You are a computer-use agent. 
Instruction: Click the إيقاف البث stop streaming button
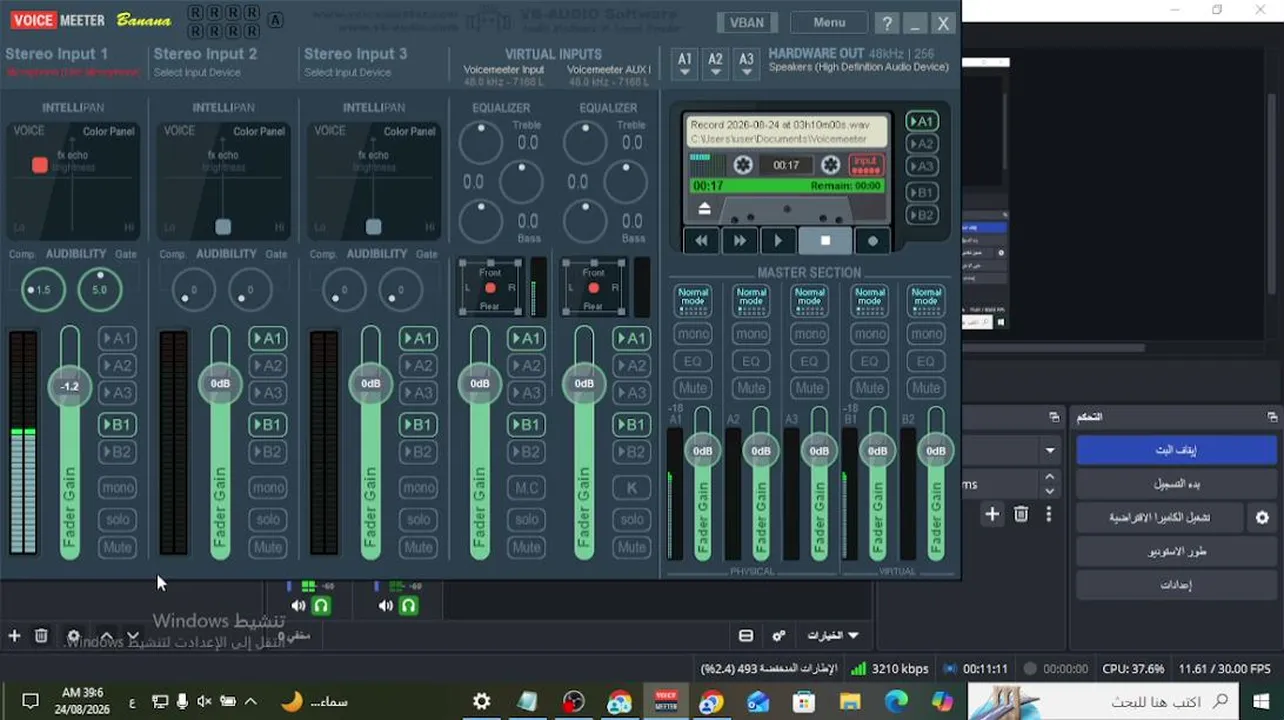tap(1176, 450)
